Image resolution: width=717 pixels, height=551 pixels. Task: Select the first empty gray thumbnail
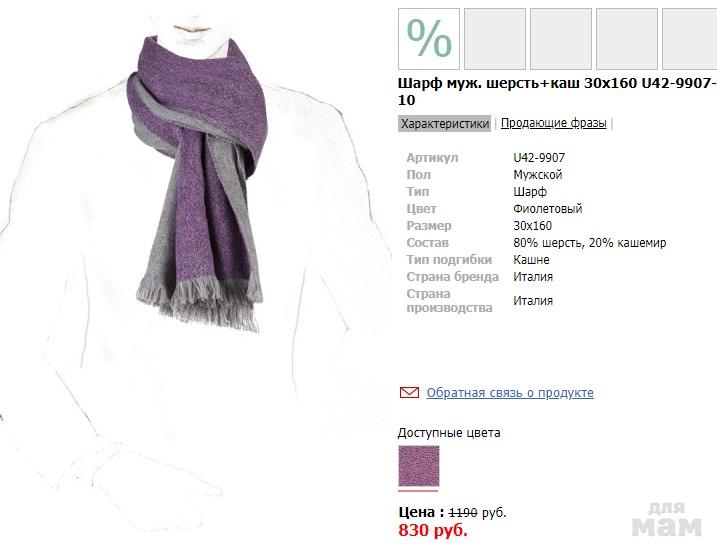coord(495,39)
